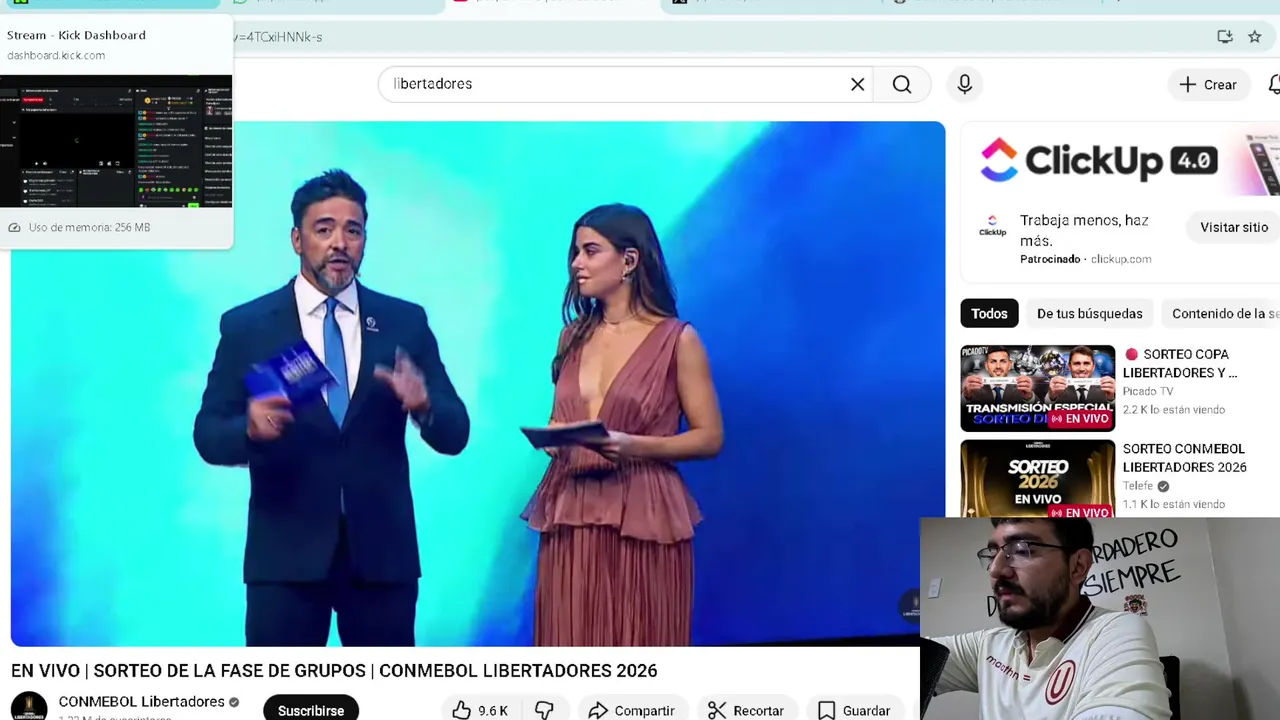Image resolution: width=1280 pixels, height=720 pixels.
Task: Click the Compartir share button
Action: (x=632, y=710)
